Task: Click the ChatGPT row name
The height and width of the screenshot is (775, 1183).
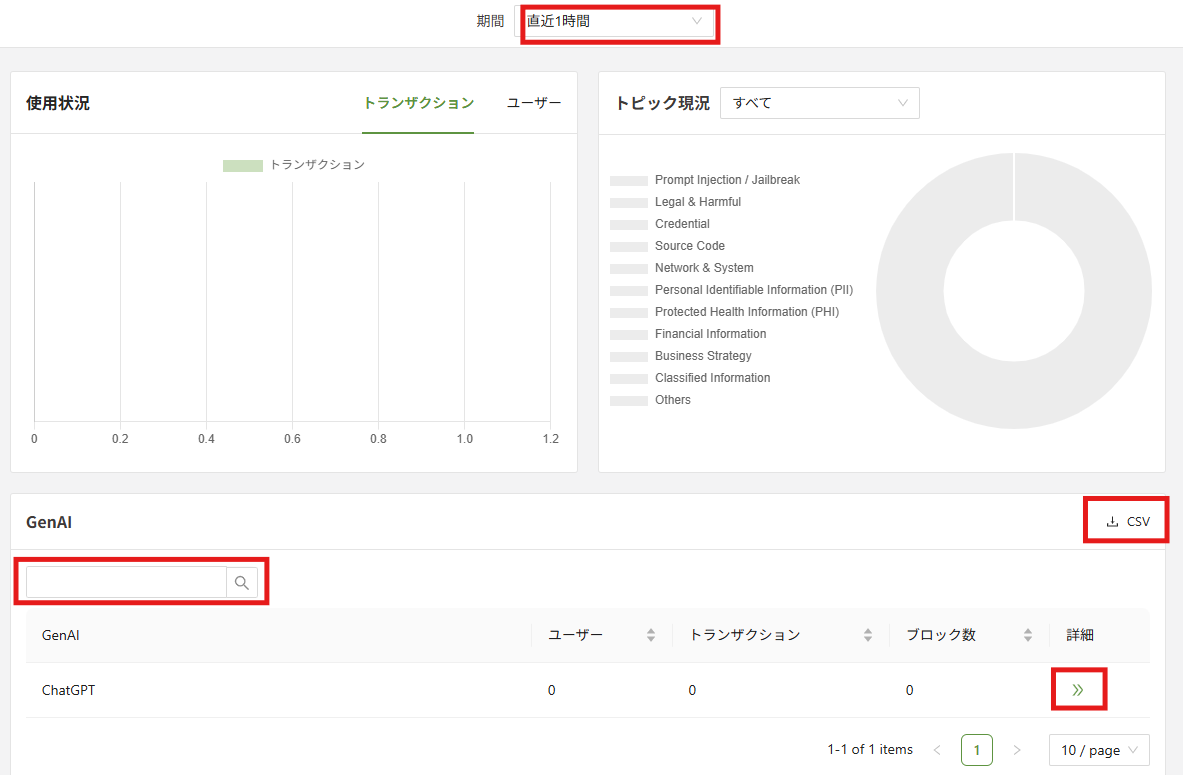Action: tap(69, 690)
